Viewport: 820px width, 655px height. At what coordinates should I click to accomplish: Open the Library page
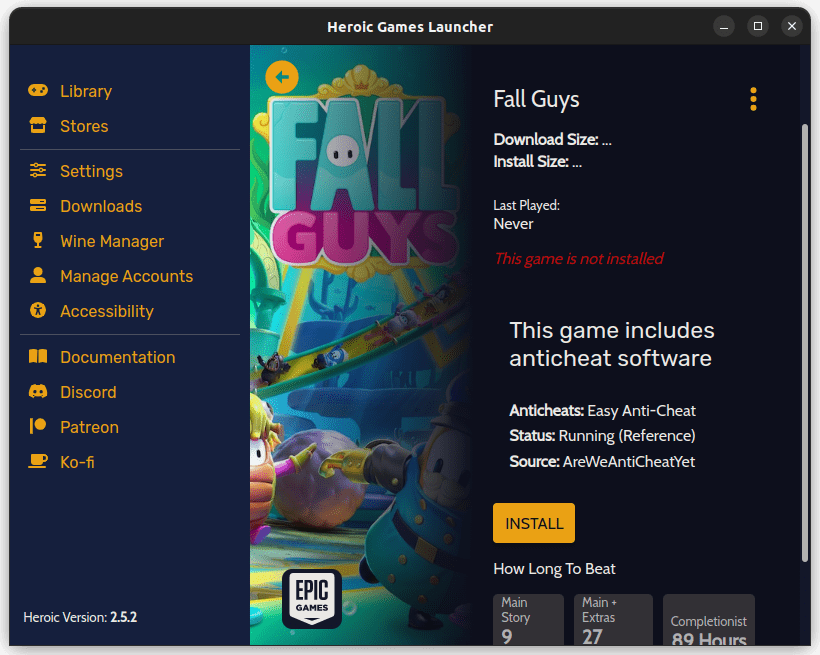[x=86, y=91]
